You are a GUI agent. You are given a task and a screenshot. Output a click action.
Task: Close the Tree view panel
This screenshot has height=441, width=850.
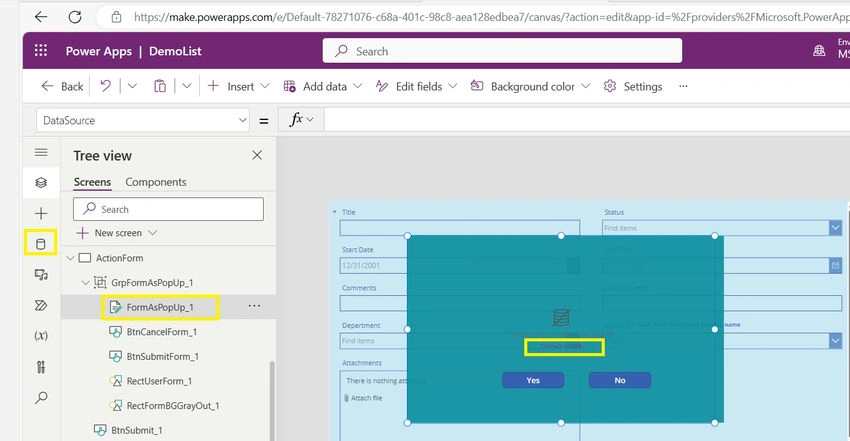[x=257, y=155]
